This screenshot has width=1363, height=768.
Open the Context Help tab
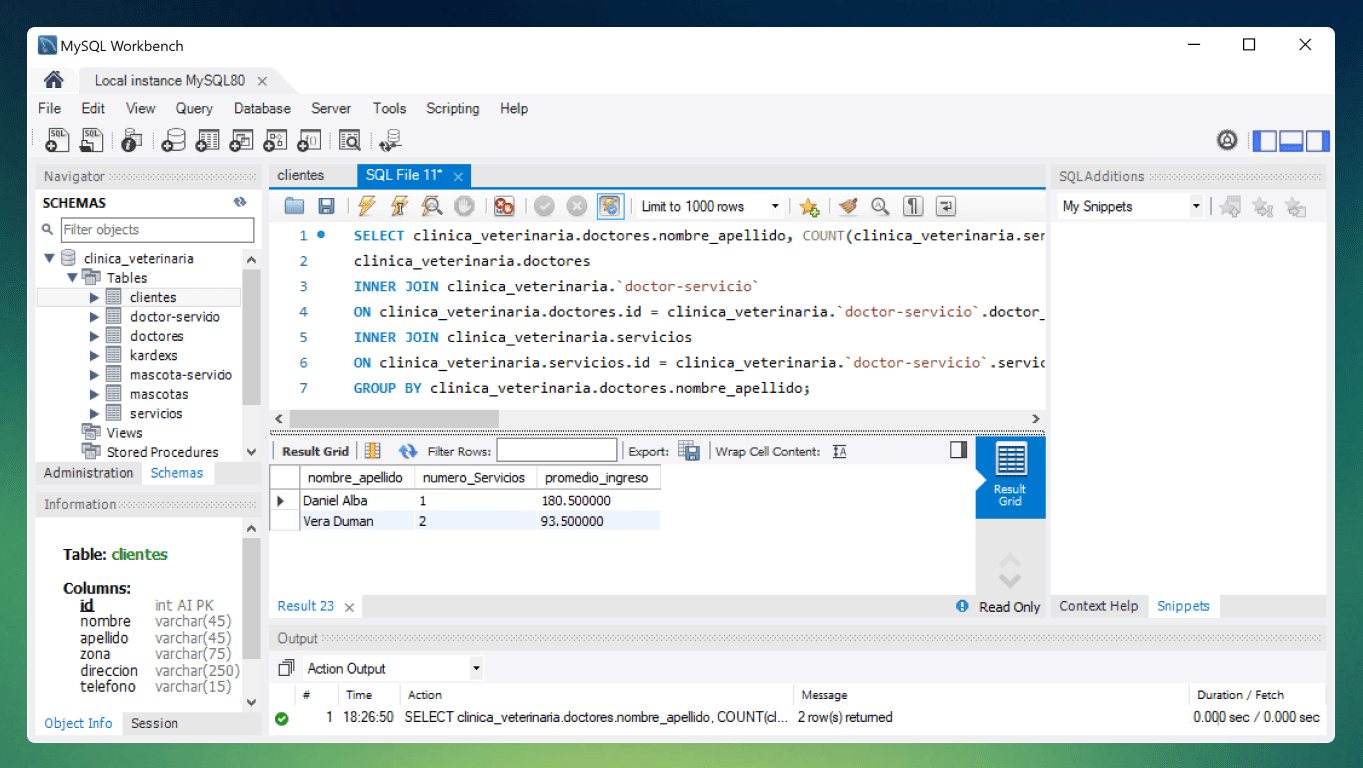[1098, 606]
